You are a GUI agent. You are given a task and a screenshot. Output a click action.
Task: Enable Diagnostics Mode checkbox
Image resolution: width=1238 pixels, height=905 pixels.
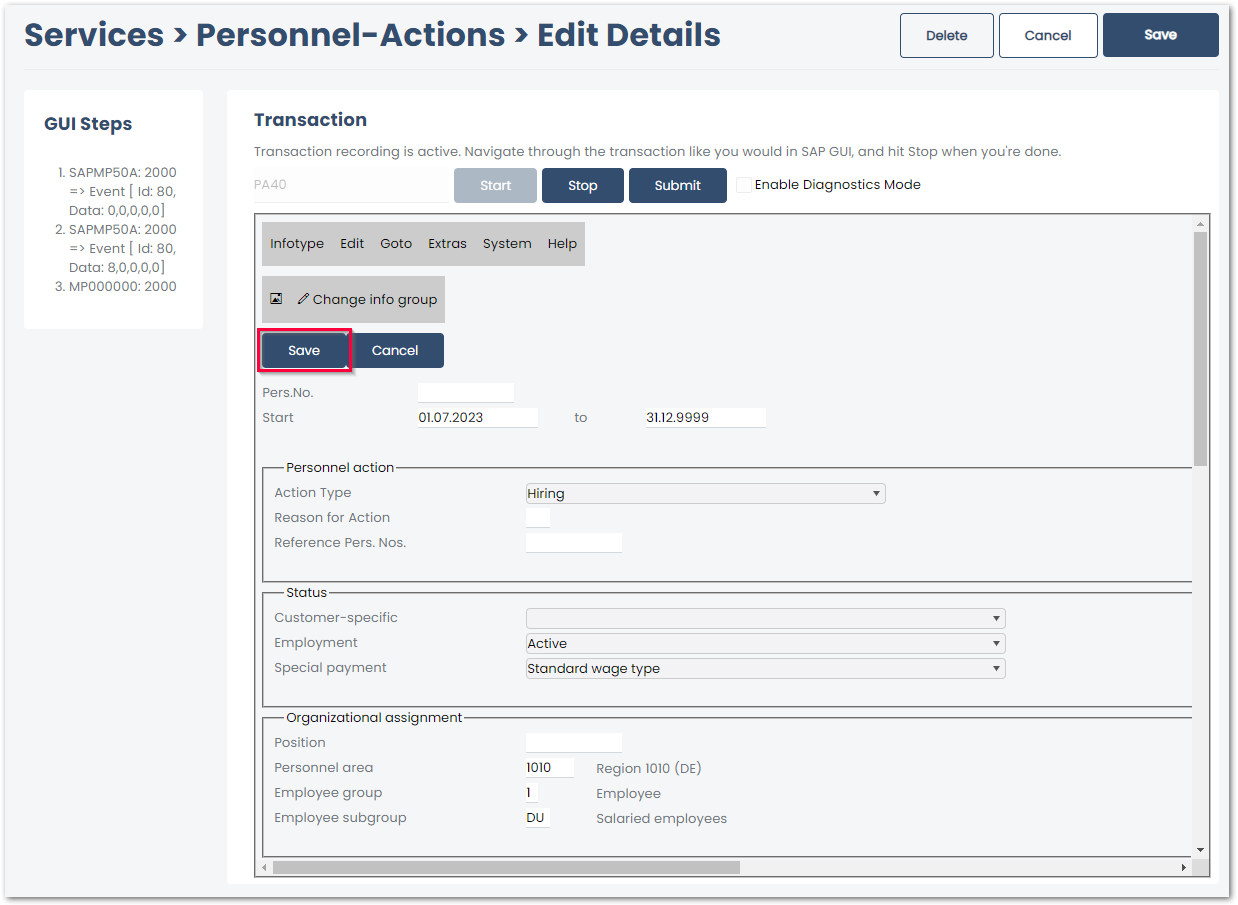coord(744,185)
